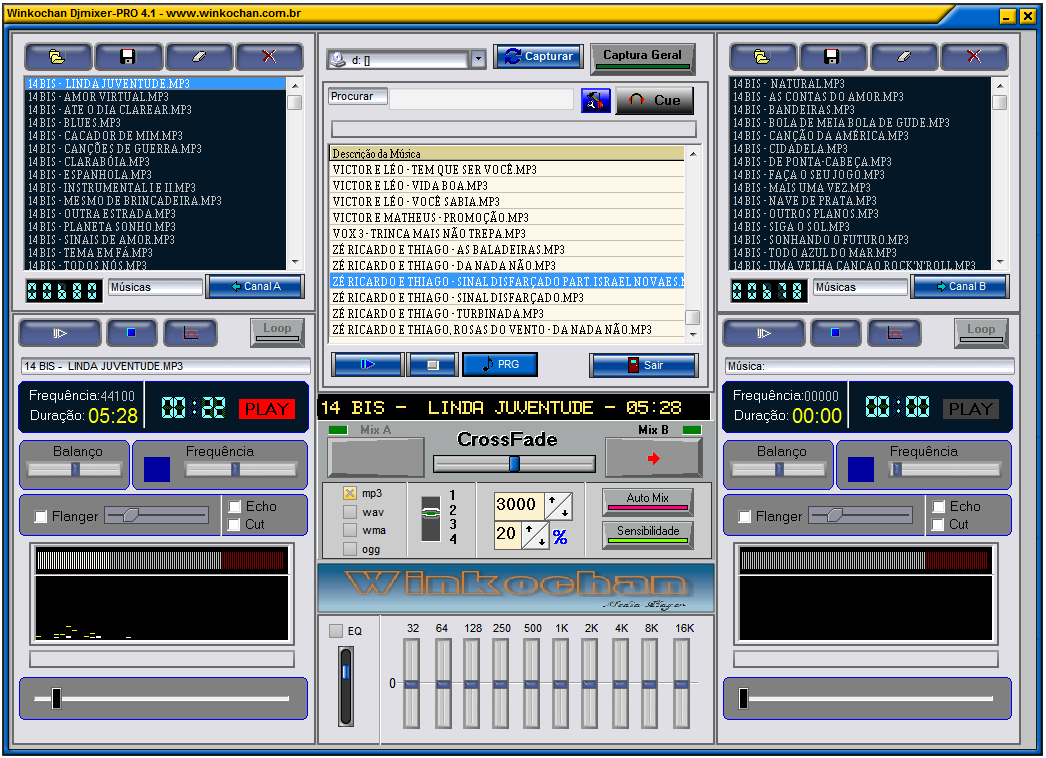Click left deck position slider handle
The height and width of the screenshot is (758, 1046).
pos(57,698)
